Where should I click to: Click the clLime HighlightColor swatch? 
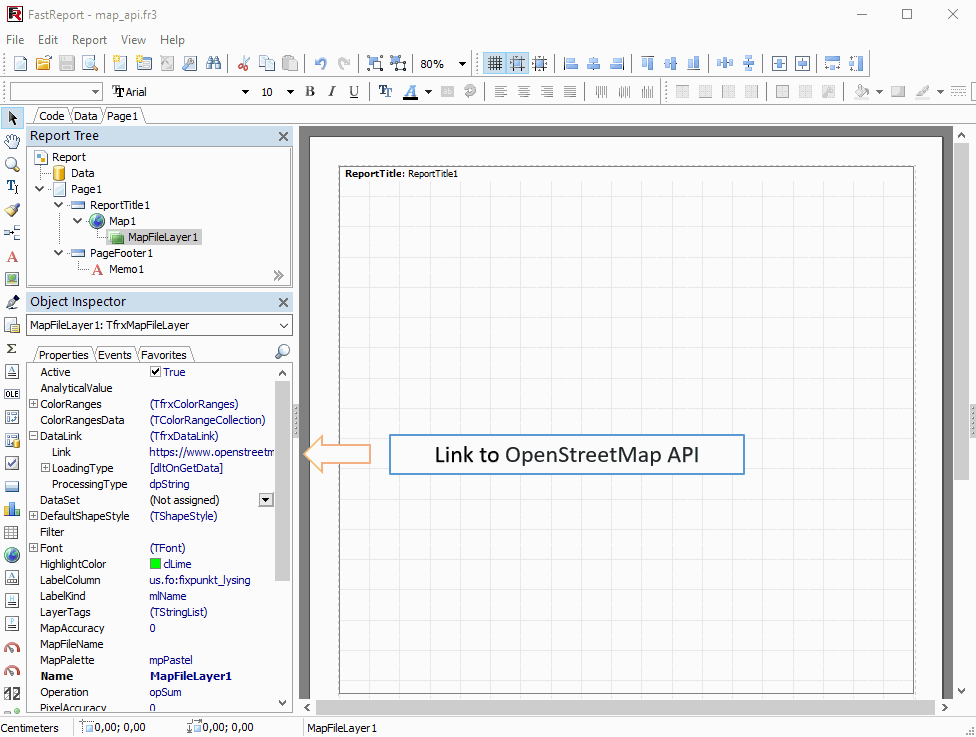(x=156, y=563)
